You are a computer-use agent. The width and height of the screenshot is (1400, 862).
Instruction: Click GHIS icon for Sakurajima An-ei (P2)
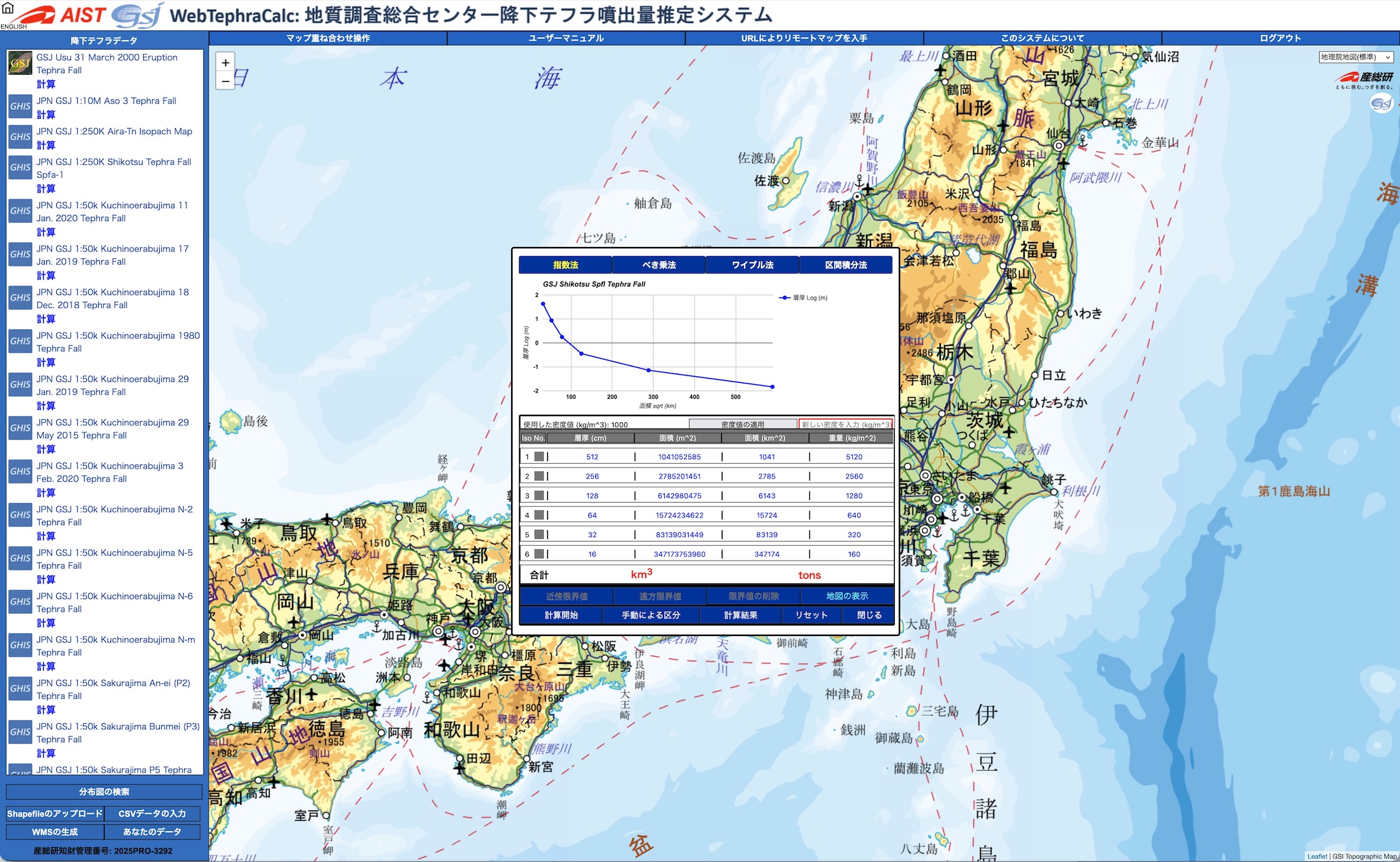[x=20, y=688]
